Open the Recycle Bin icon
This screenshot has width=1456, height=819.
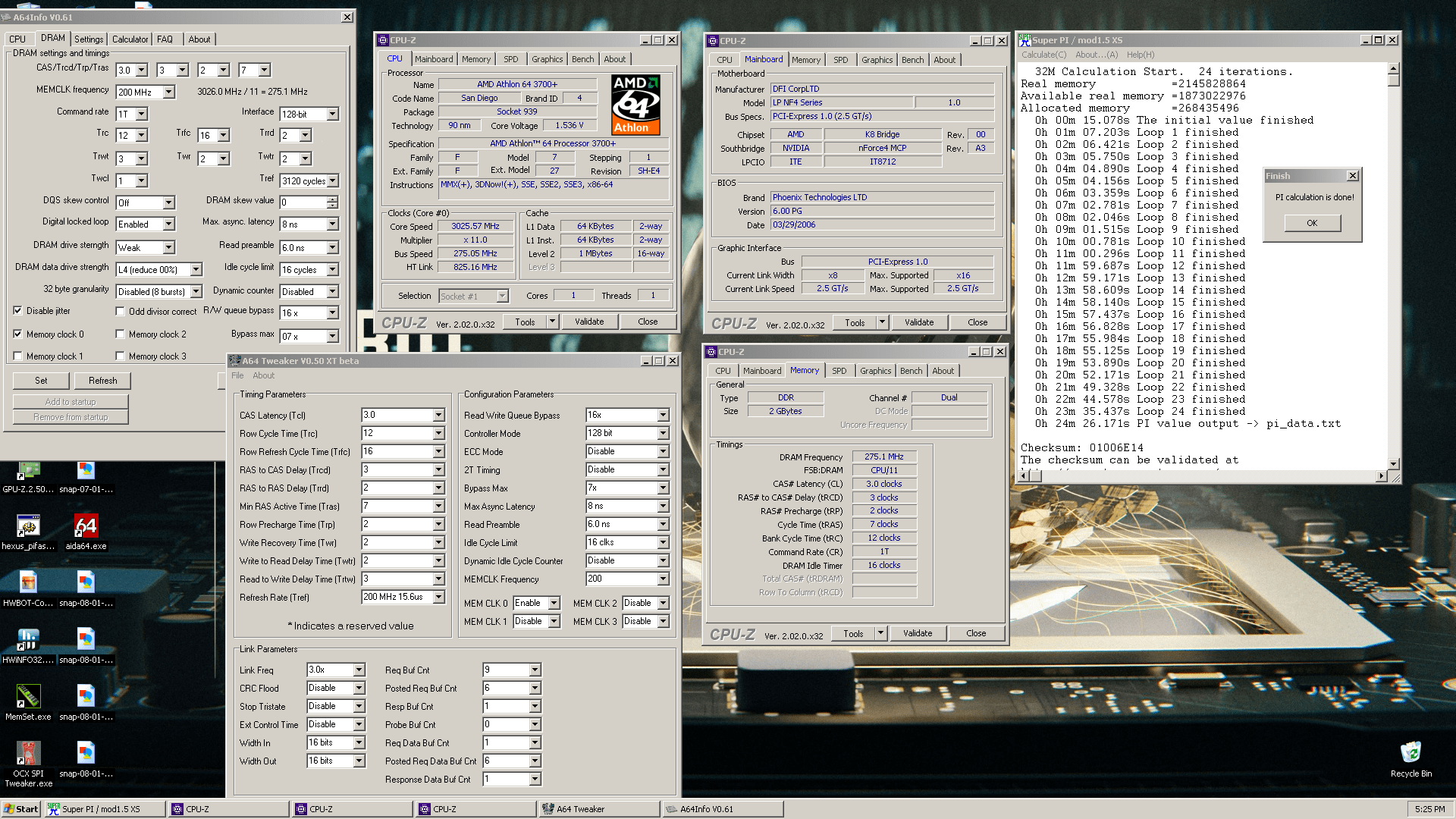click(x=1410, y=752)
